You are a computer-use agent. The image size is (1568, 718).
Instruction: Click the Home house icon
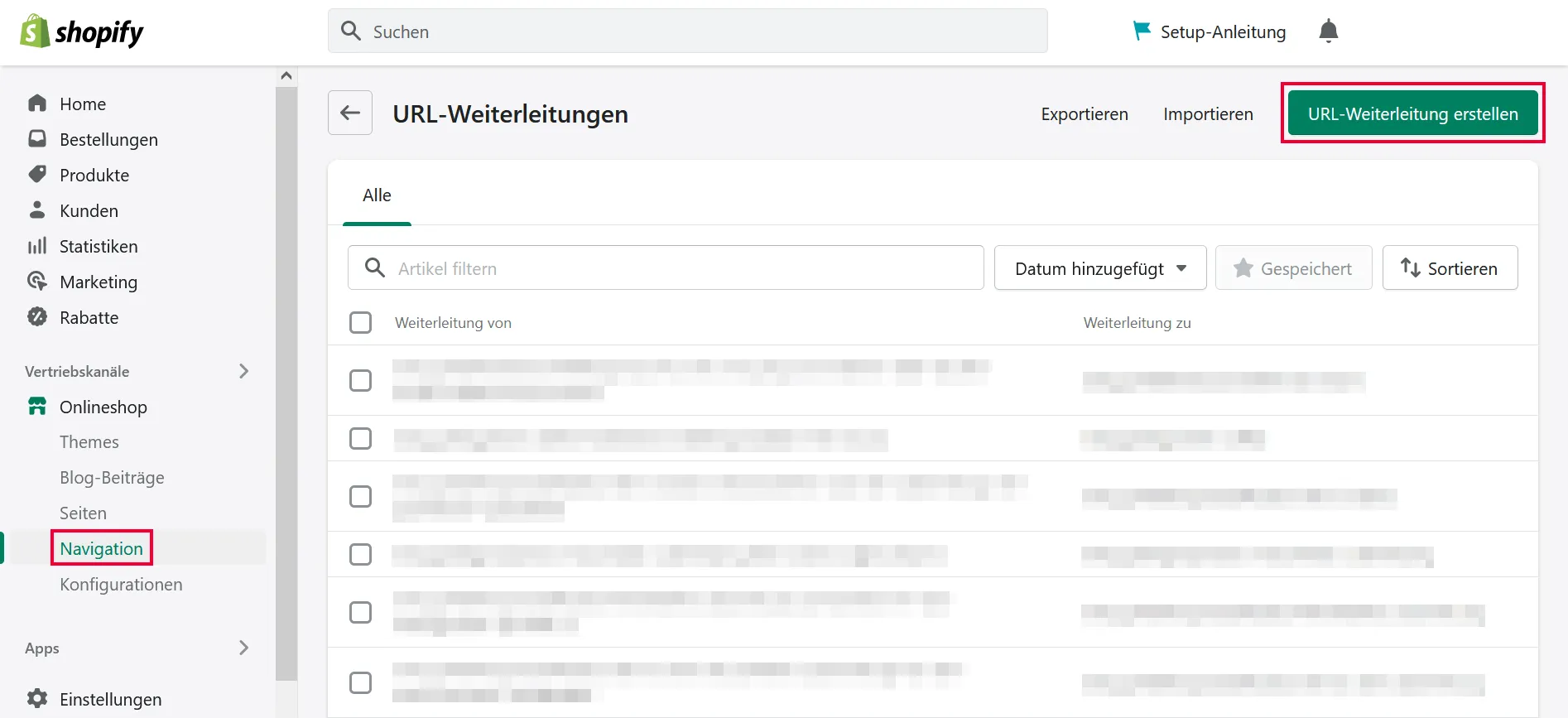[37, 104]
